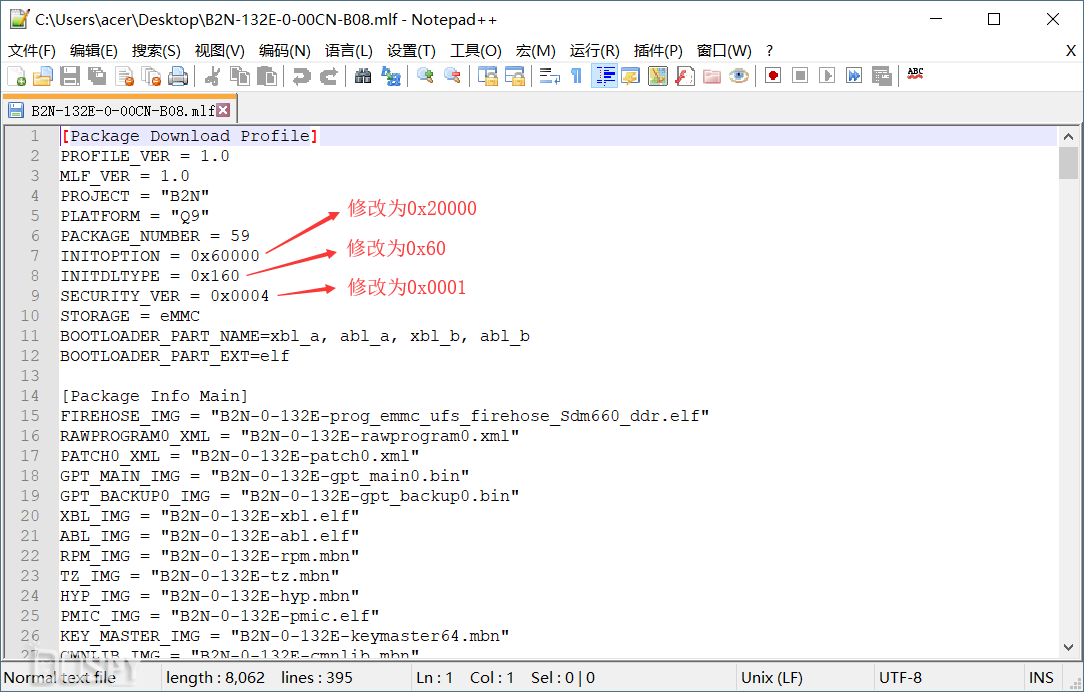Open the 宏(M) menu

pos(536,51)
